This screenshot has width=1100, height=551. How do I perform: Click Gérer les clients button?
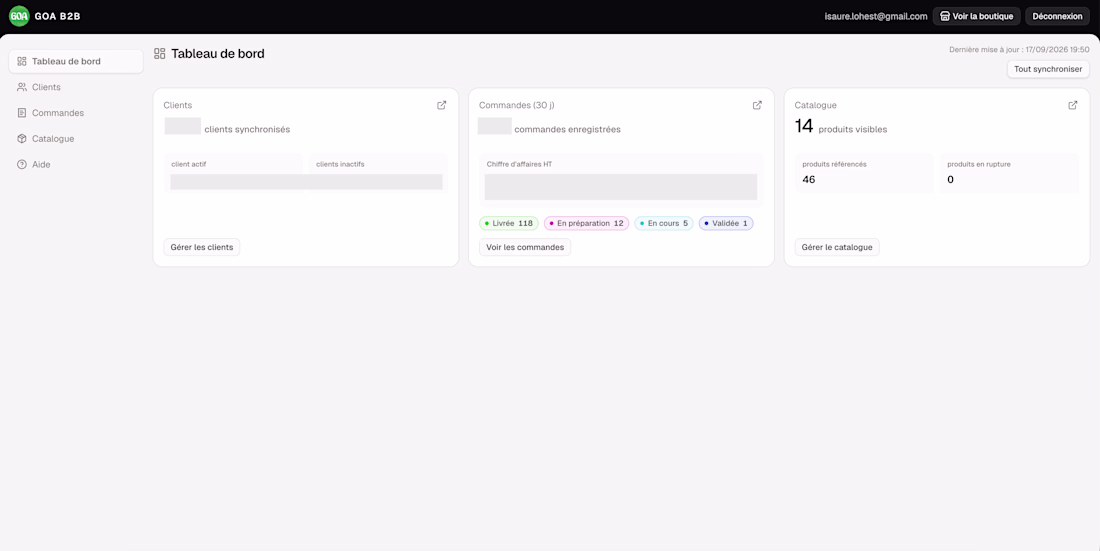pos(201,247)
